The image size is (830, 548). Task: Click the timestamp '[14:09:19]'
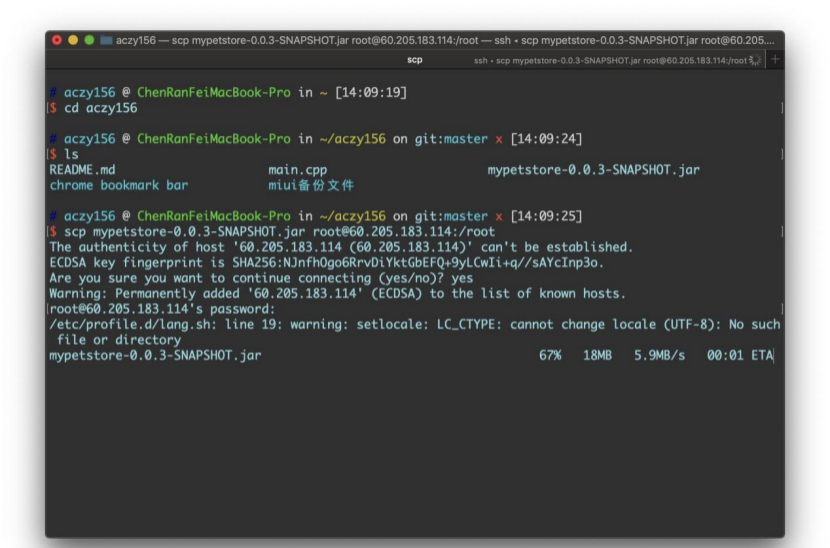pyautogui.click(x=371, y=93)
